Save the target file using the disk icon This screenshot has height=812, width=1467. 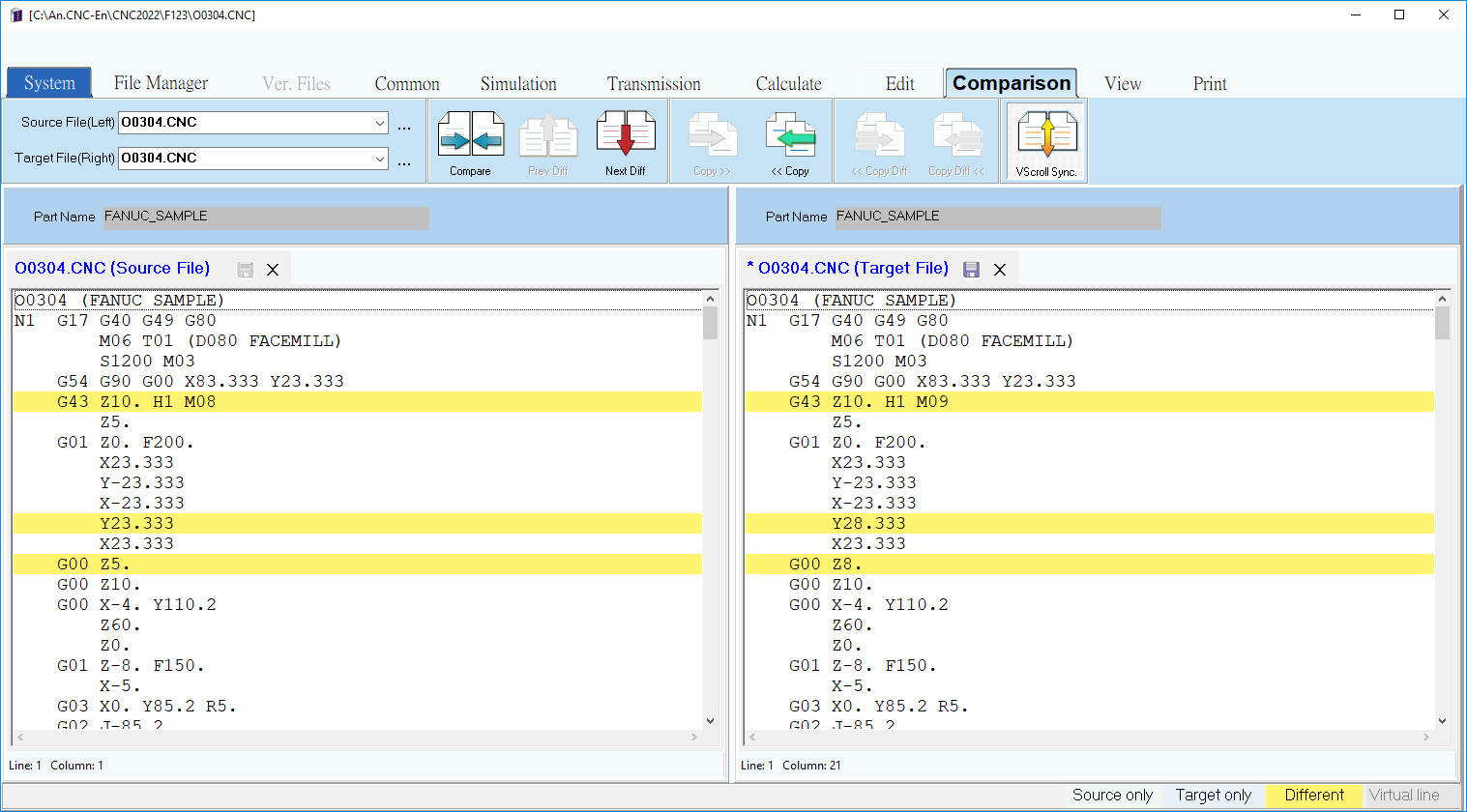972,270
